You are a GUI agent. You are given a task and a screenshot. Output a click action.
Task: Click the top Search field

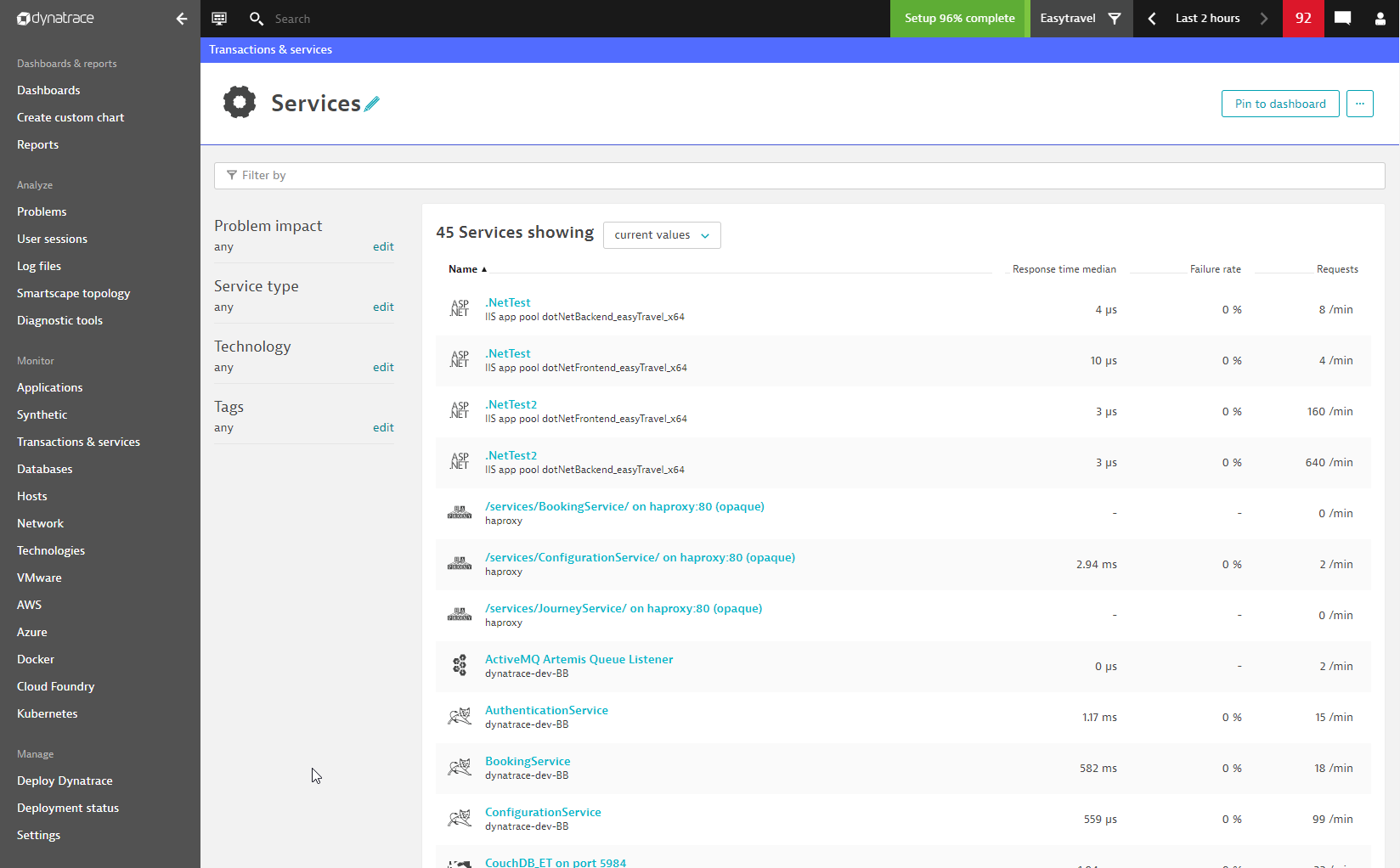pos(292,19)
